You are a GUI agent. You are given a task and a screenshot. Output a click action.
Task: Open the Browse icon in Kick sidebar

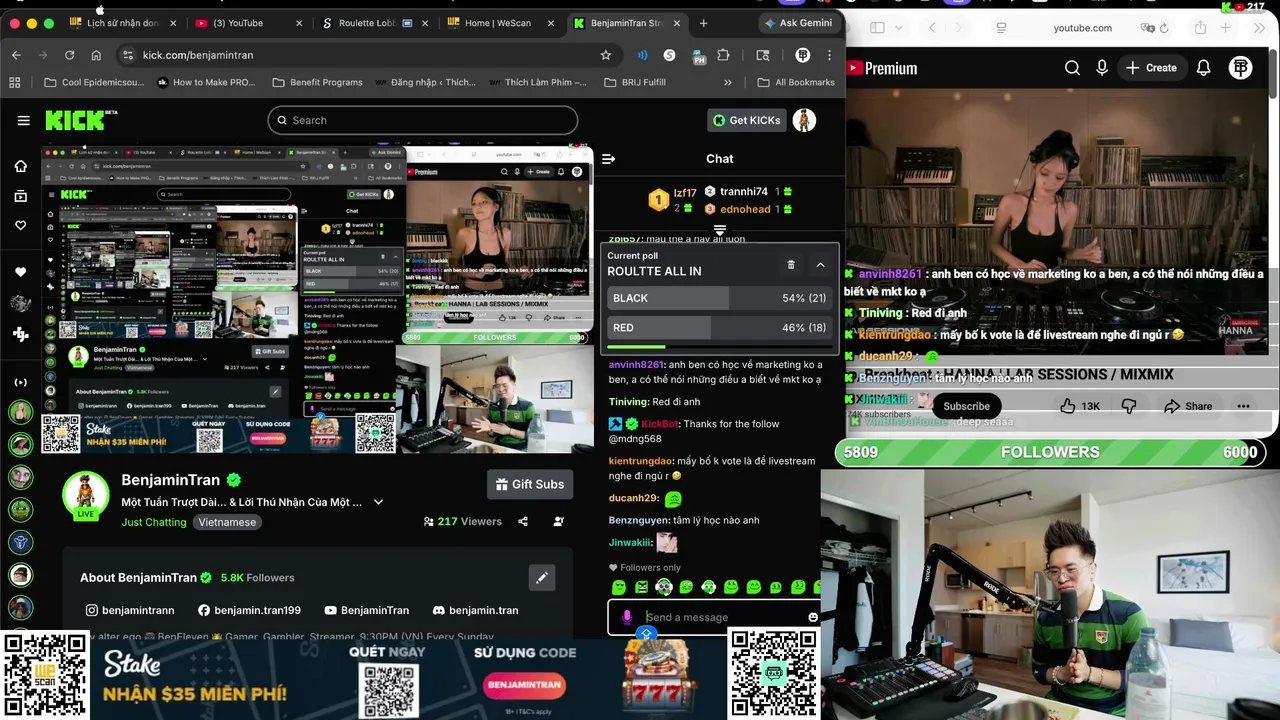(20, 196)
